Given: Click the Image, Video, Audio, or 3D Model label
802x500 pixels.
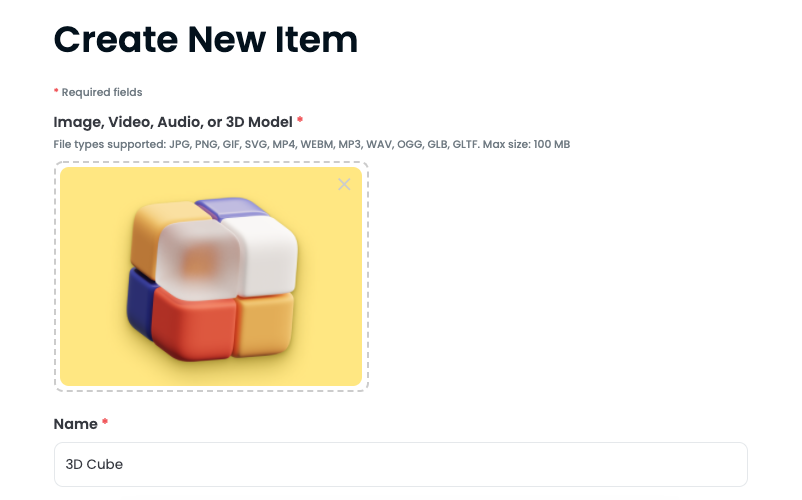Looking at the screenshot, I should coord(173,122).
